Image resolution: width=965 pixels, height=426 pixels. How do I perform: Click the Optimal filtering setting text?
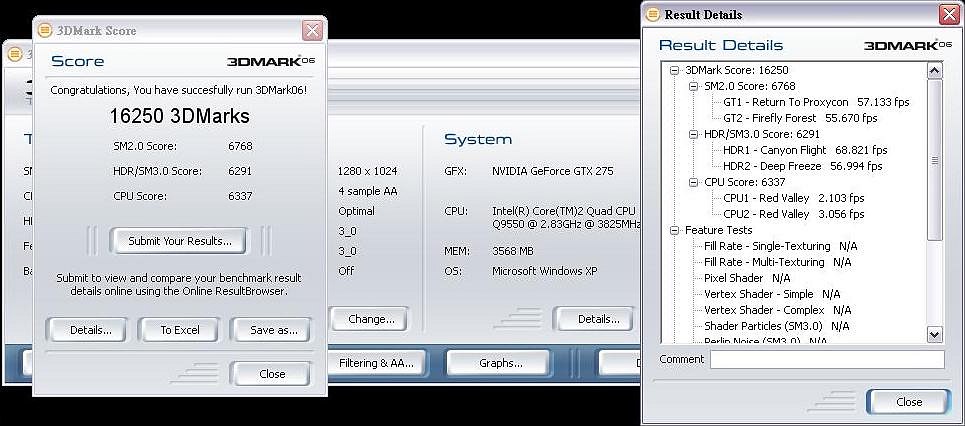click(x=356, y=211)
